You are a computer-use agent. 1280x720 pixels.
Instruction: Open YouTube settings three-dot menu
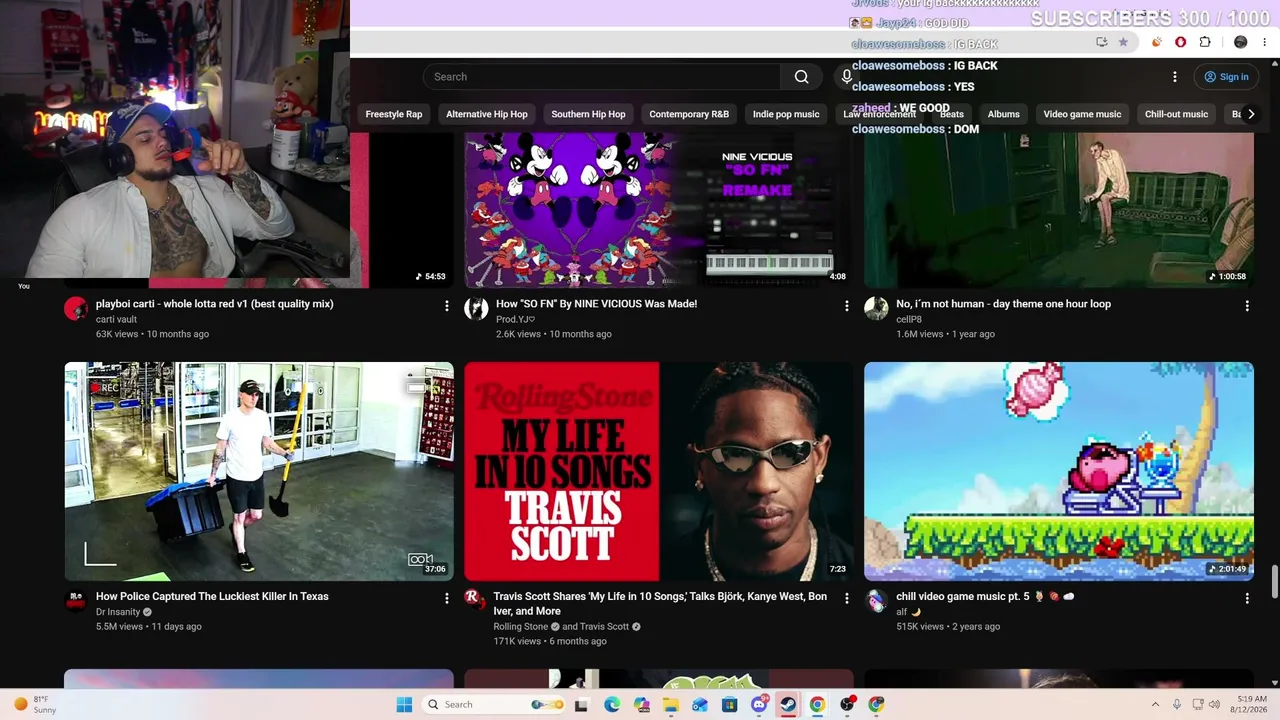[x=1175, y=77]
